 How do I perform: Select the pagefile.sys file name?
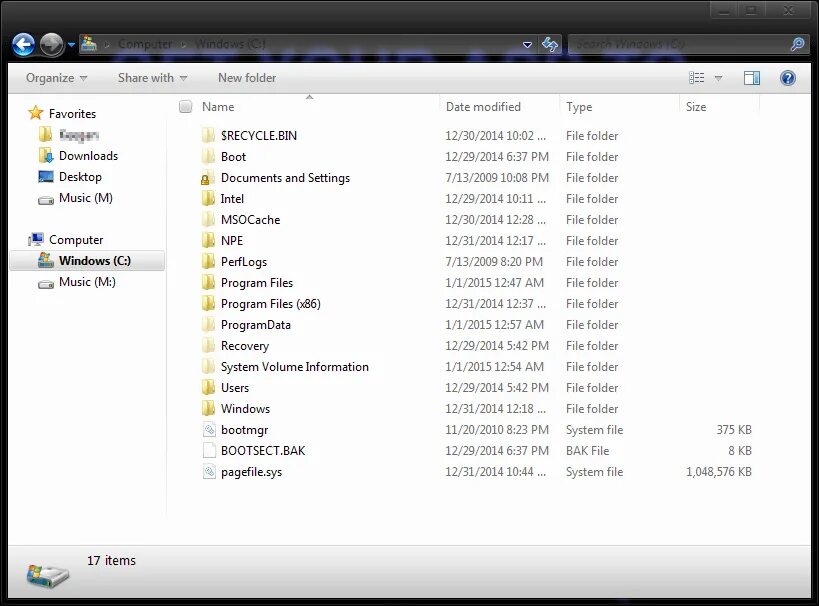251,472
